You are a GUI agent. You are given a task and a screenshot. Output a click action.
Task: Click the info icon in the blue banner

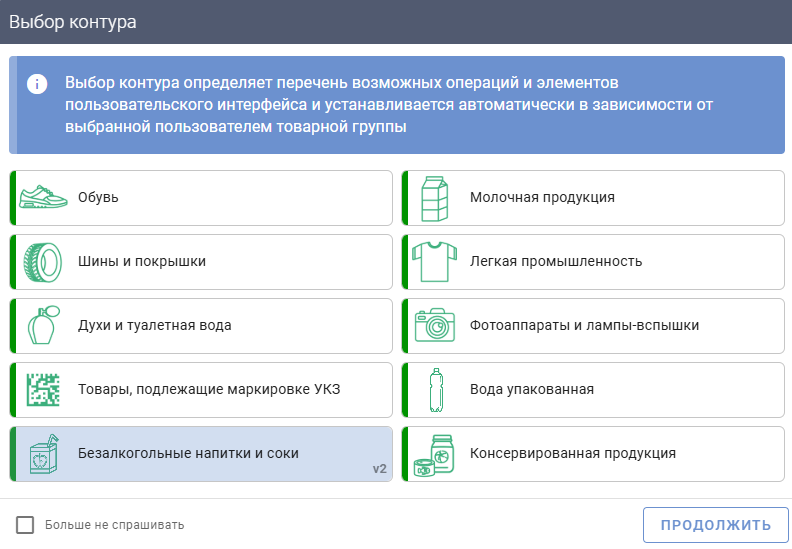click(x=37, y=83)
